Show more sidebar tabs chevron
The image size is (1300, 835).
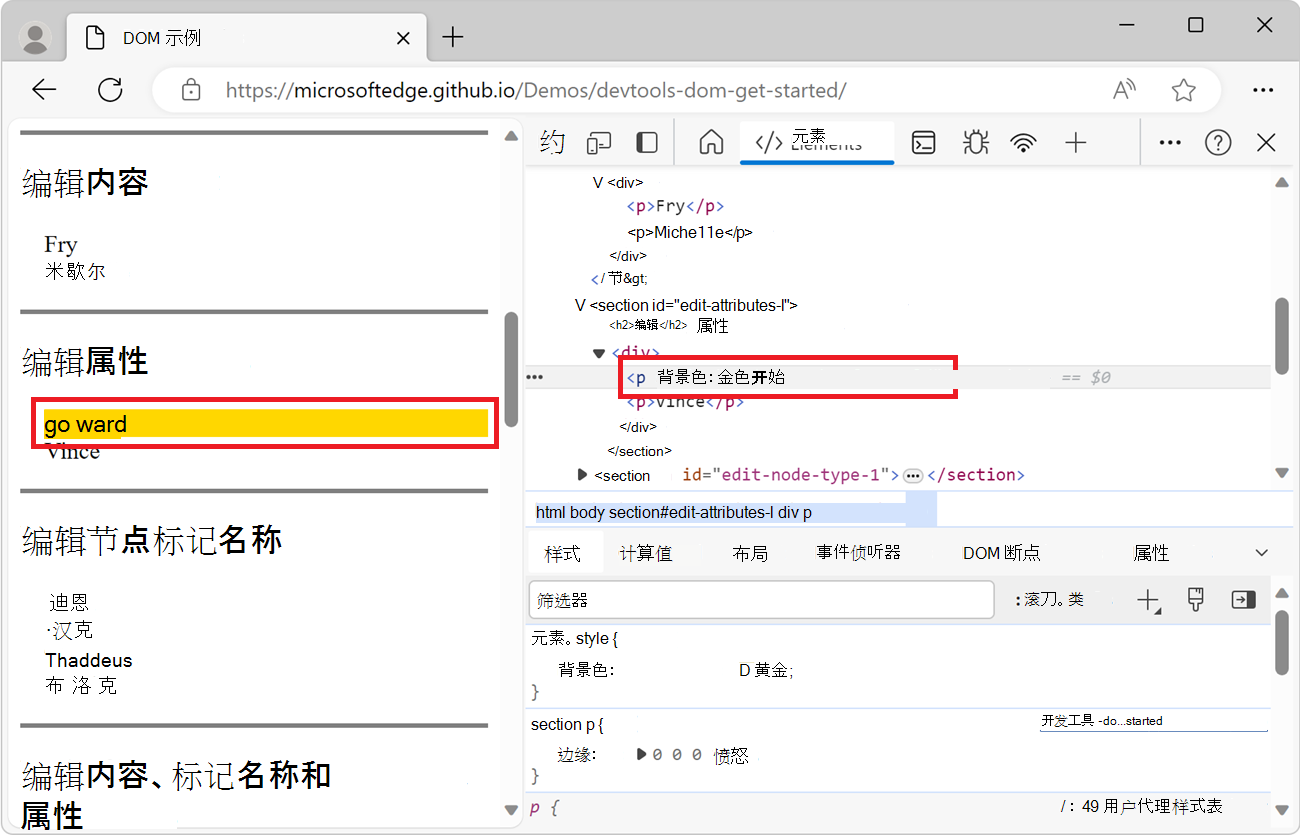[1261, 553]
